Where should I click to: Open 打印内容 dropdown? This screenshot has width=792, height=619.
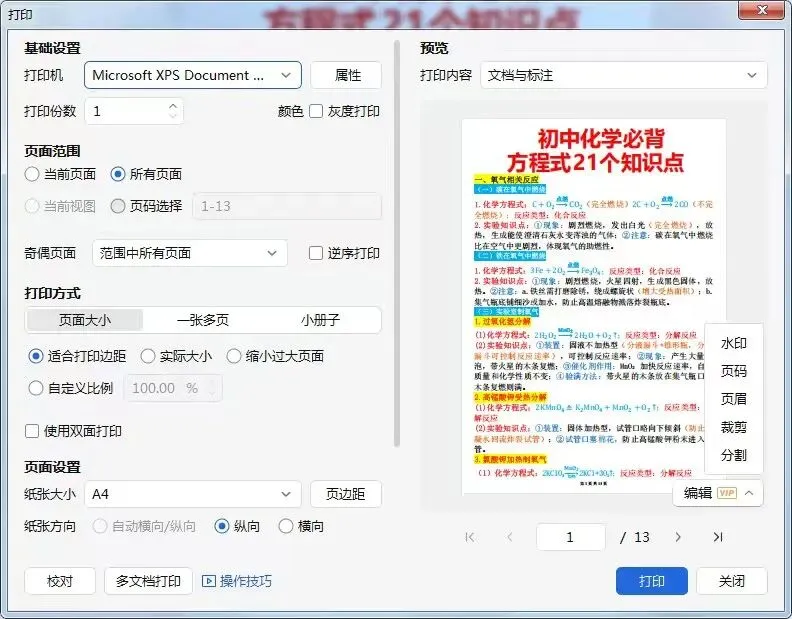624,75
